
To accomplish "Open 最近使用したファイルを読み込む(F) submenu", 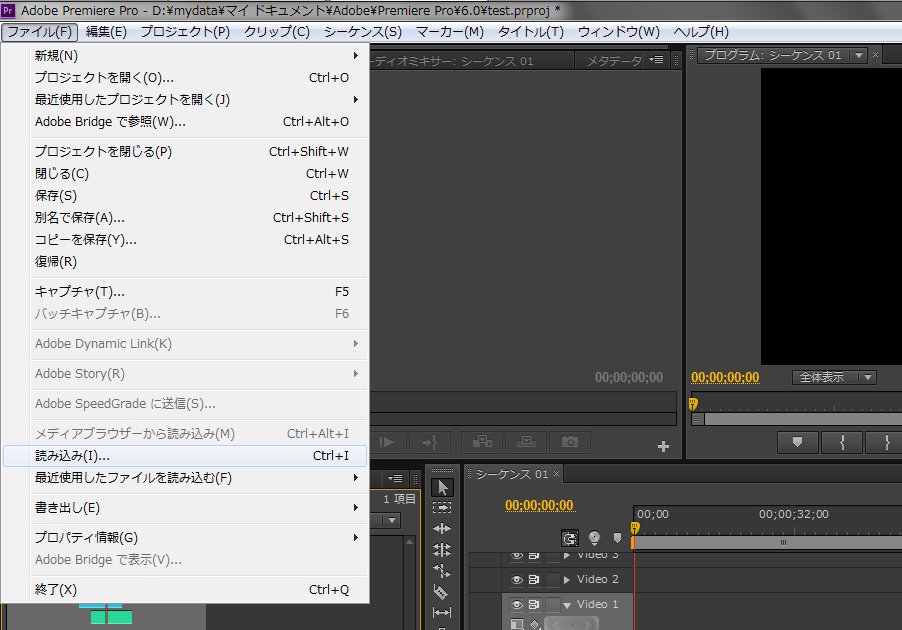I will [185, 478].
